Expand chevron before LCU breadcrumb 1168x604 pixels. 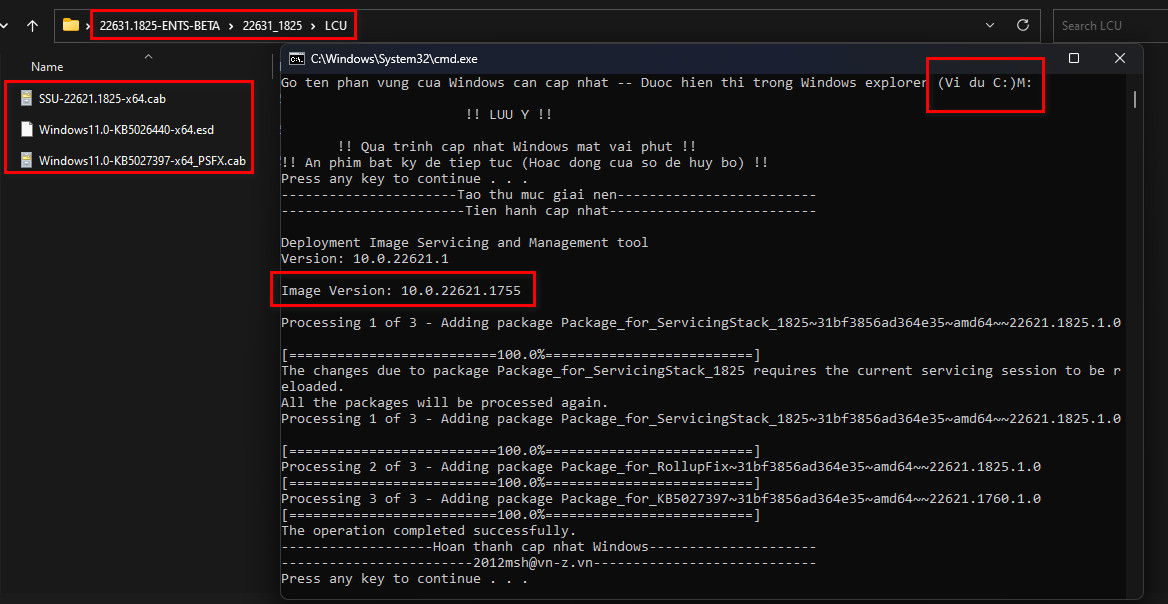click(313, 26)
